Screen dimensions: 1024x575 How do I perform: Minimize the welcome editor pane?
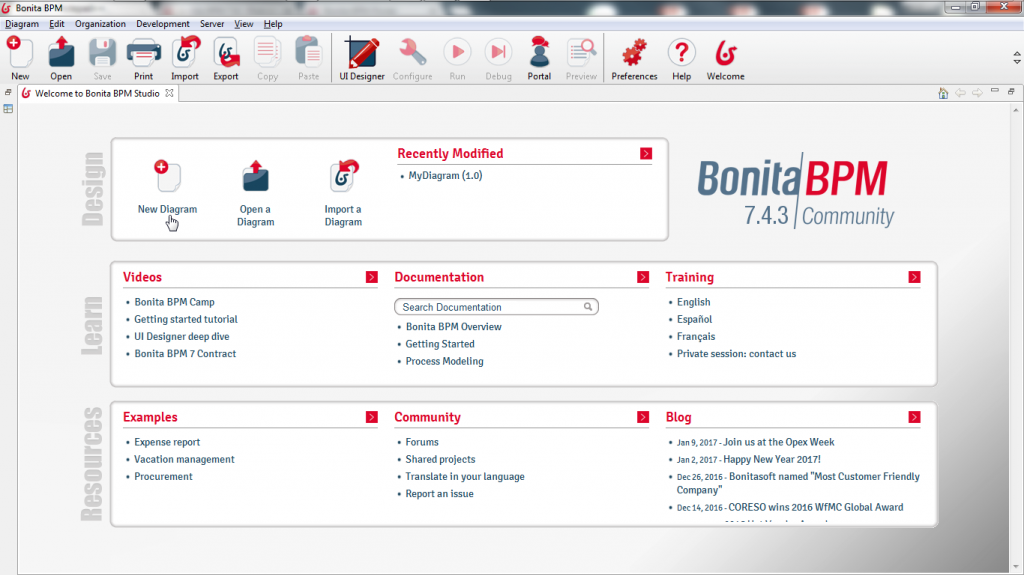(x=995, y=91)
